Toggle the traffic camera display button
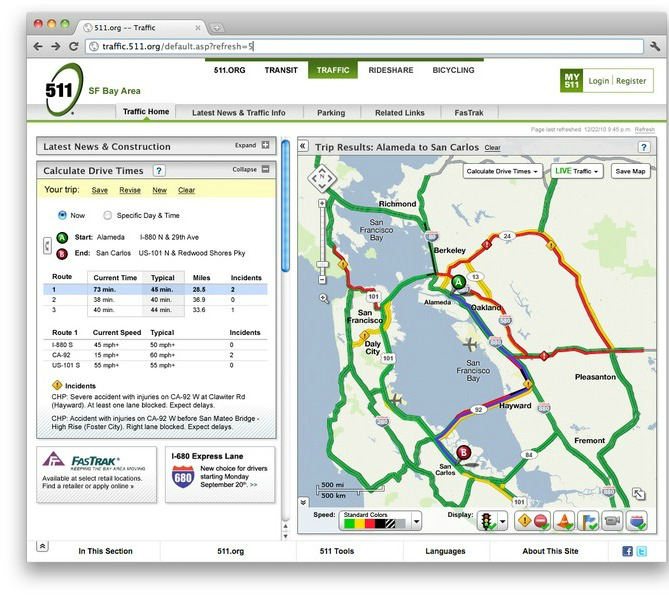Viewport: 669px width, 595px height. (x=612, y=521)
